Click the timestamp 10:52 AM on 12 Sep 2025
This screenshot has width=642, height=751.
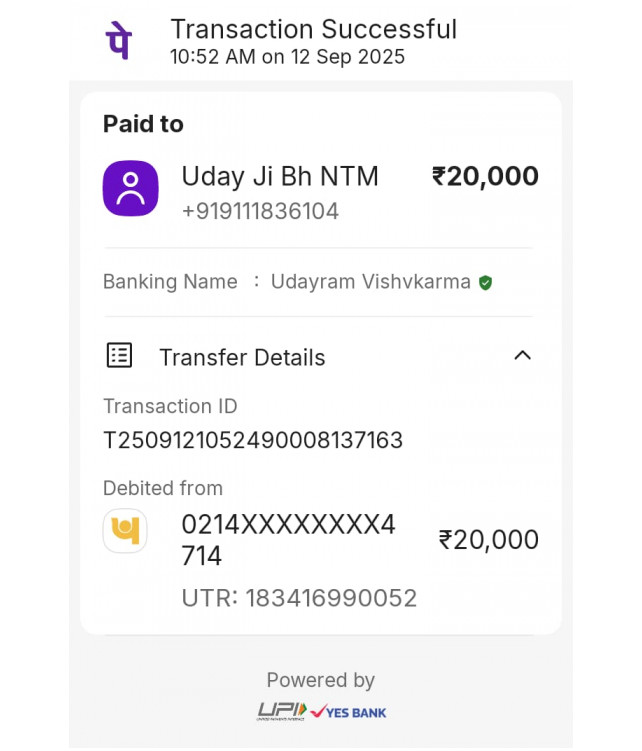click(288, 57)
